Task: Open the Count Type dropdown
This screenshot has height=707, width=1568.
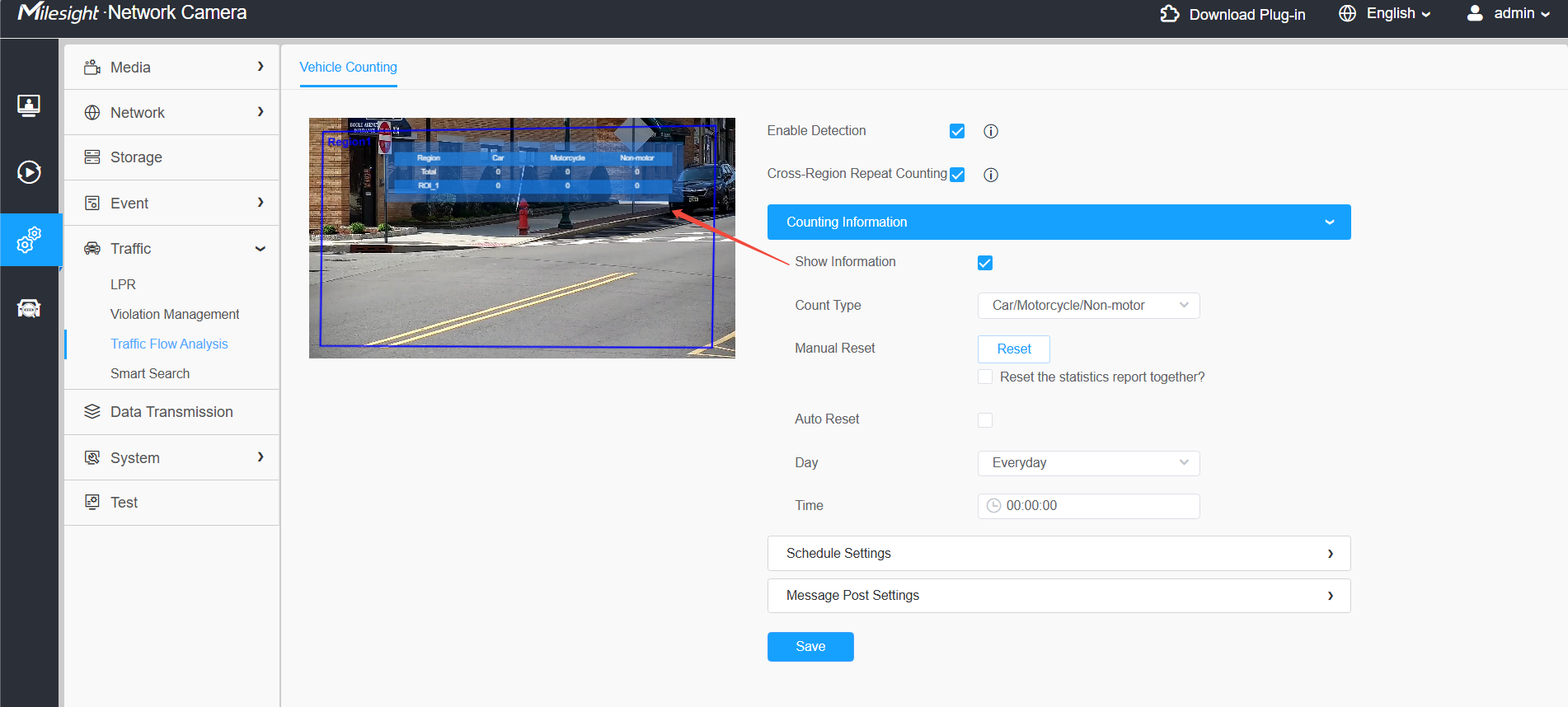Action: pyautogui.click(x=1088, y=306)
